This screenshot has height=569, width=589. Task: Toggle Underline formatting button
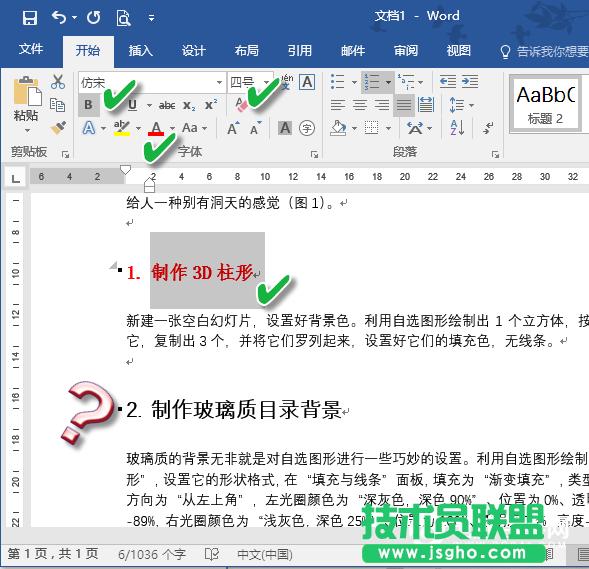[132, 105]
